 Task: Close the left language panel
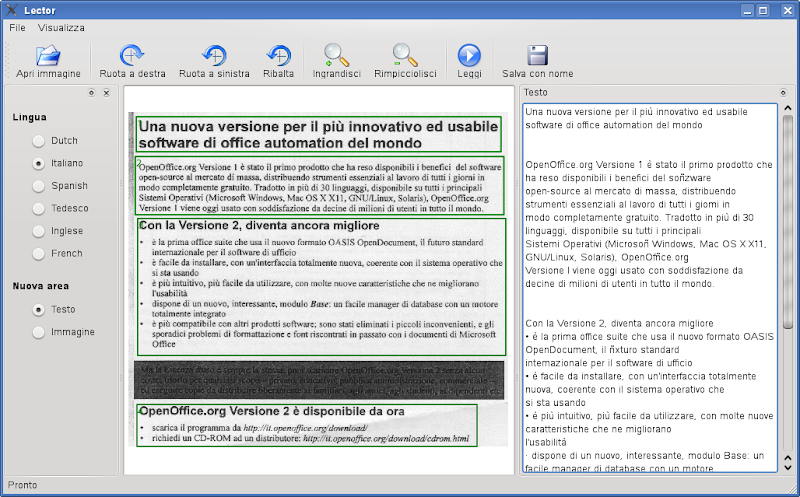coord(106,93)
